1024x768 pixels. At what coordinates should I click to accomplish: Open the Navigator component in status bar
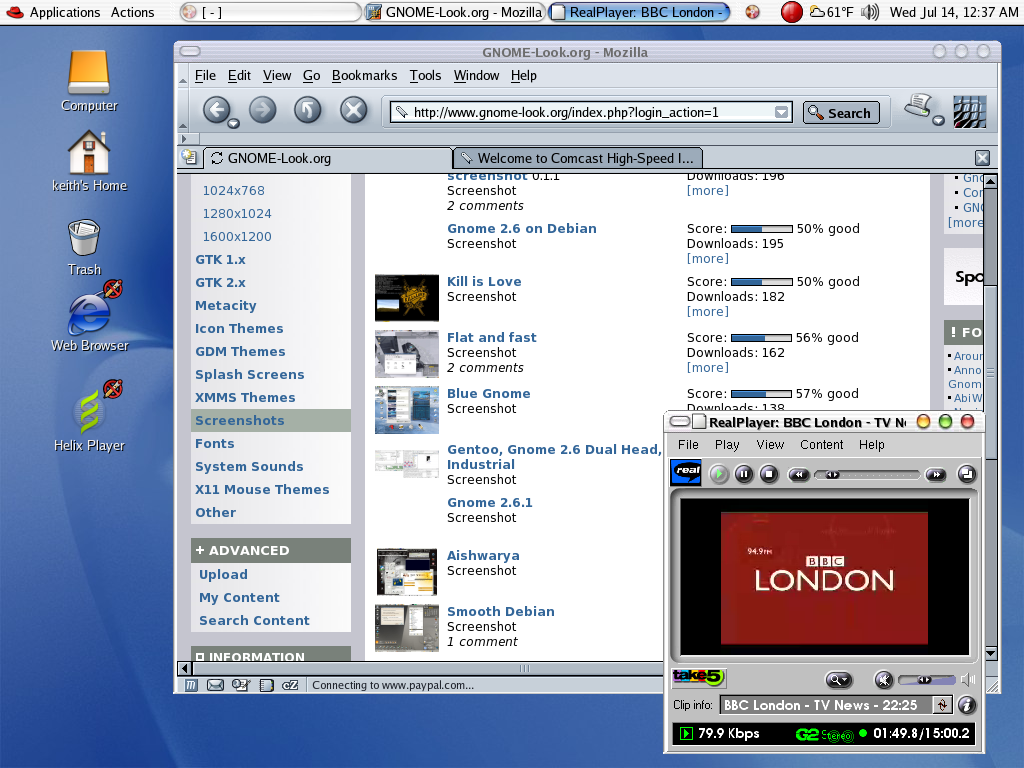(x=191, y=685)
